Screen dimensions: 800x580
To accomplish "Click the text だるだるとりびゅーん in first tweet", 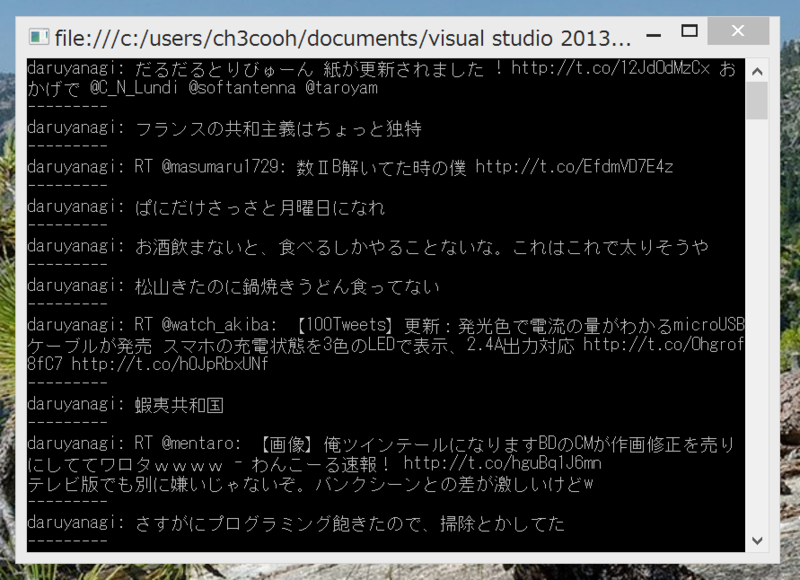I will click(224, 68).
